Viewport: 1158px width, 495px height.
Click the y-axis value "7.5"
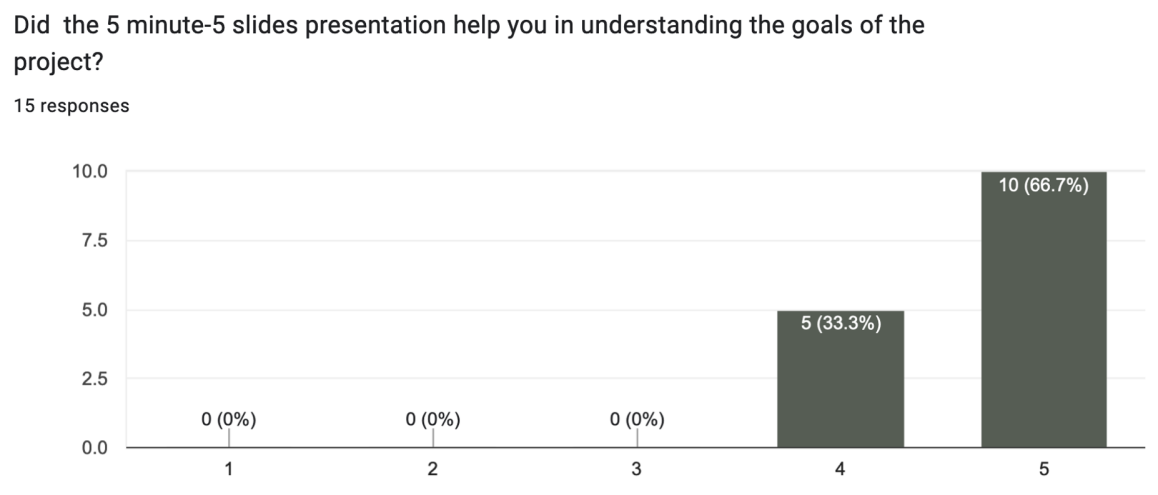(x=94, y=241)
